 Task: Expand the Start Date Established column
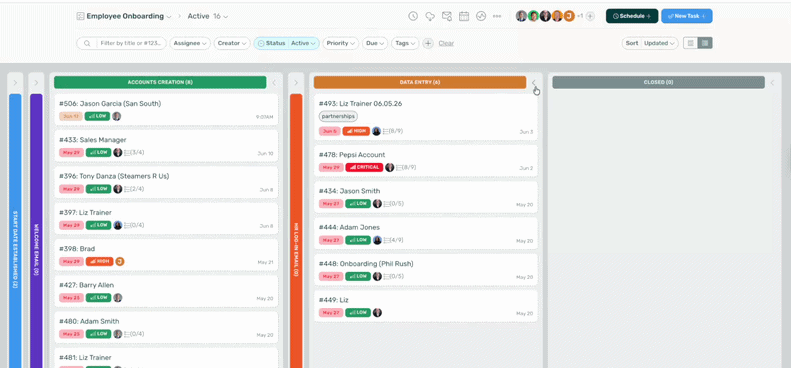15,82
